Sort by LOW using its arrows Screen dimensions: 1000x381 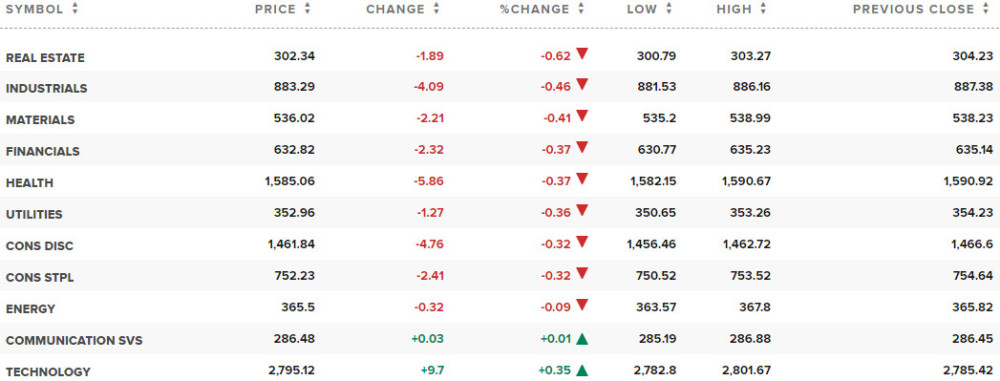(669, 9)
